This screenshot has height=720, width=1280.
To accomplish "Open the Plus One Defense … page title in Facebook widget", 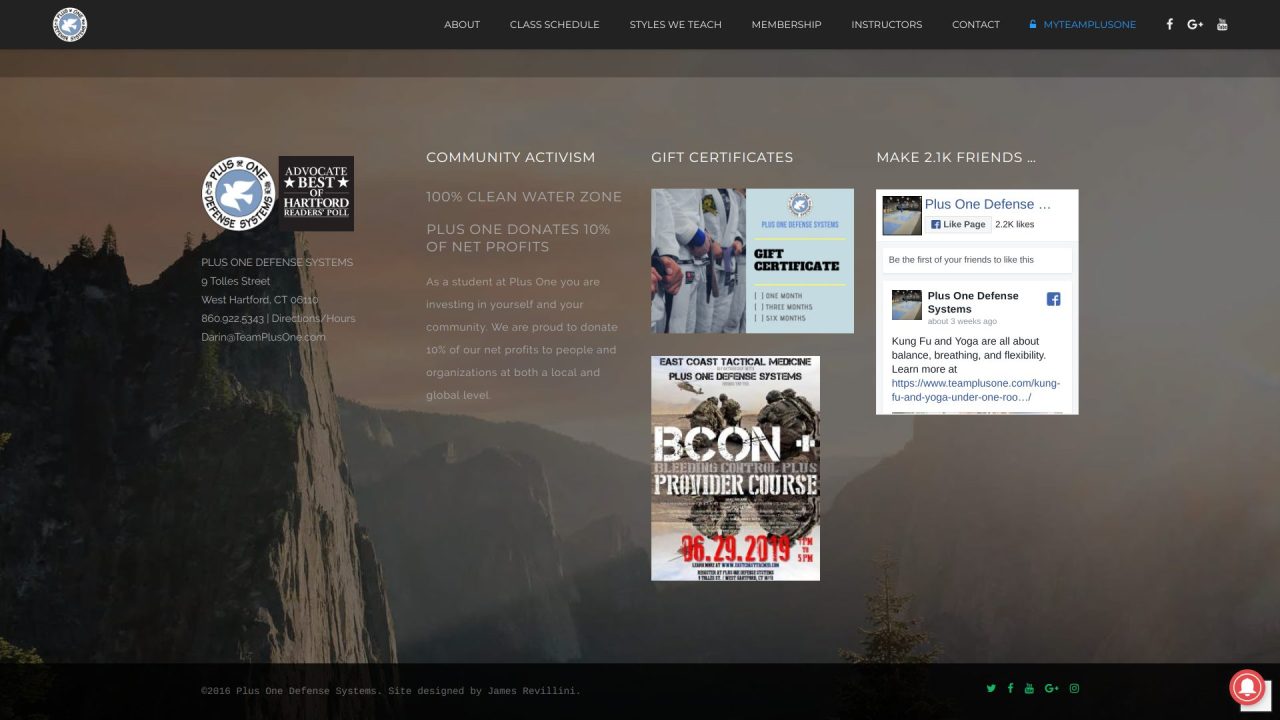I will [x=988, y=204].
